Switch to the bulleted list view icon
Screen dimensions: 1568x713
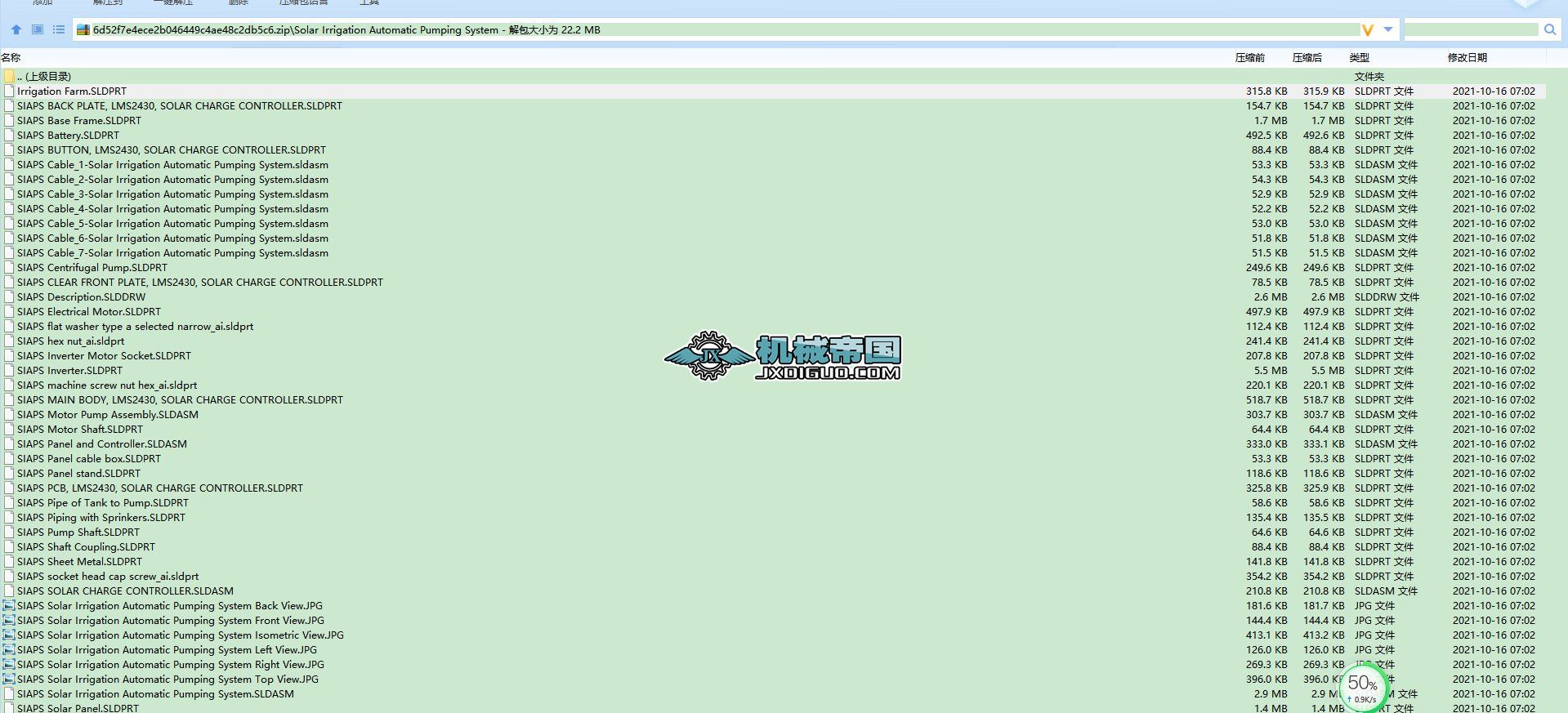pos(59,29)
